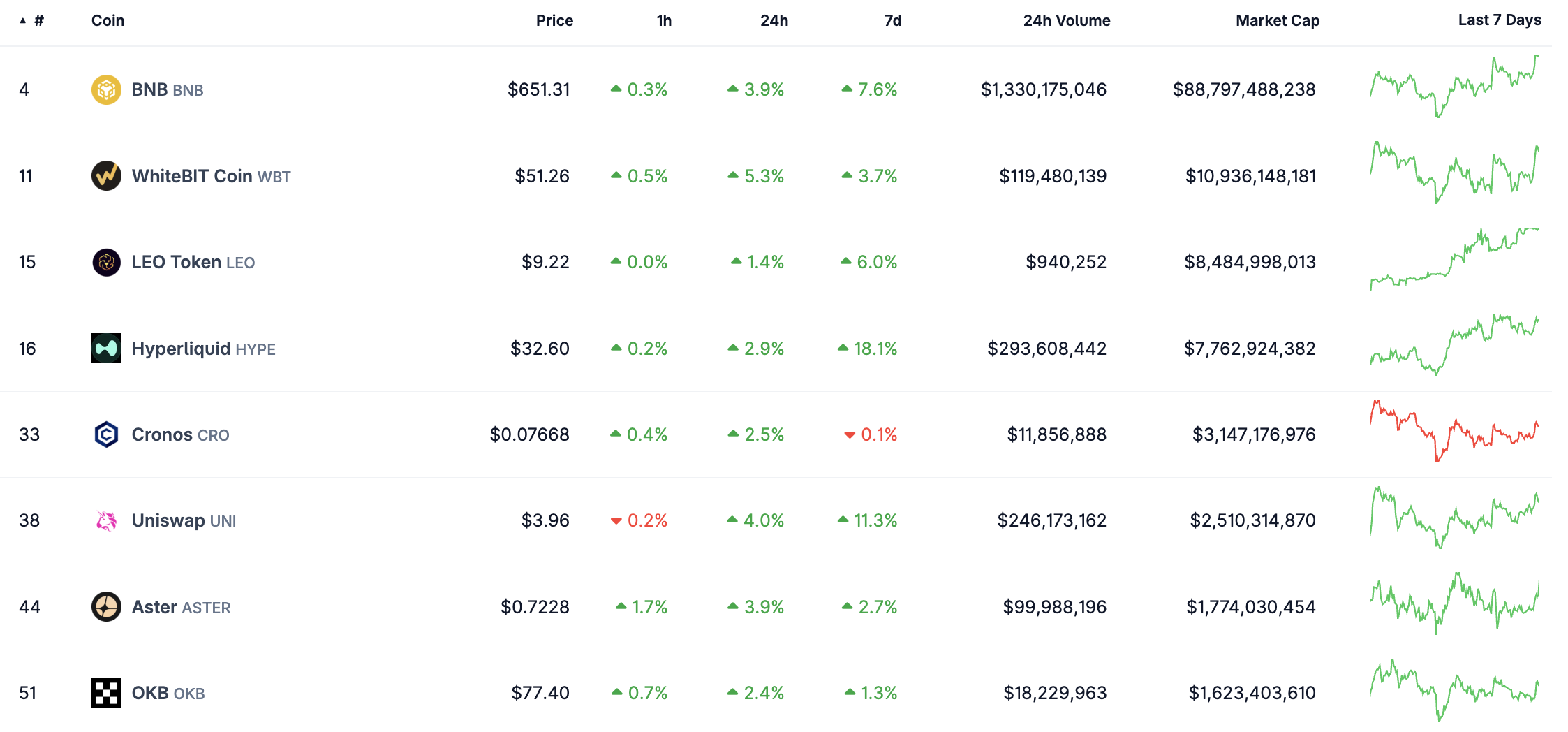Screen dimensions: 1568x732
Task: Click the WBT ticker symbol
Action: point(275,177)
